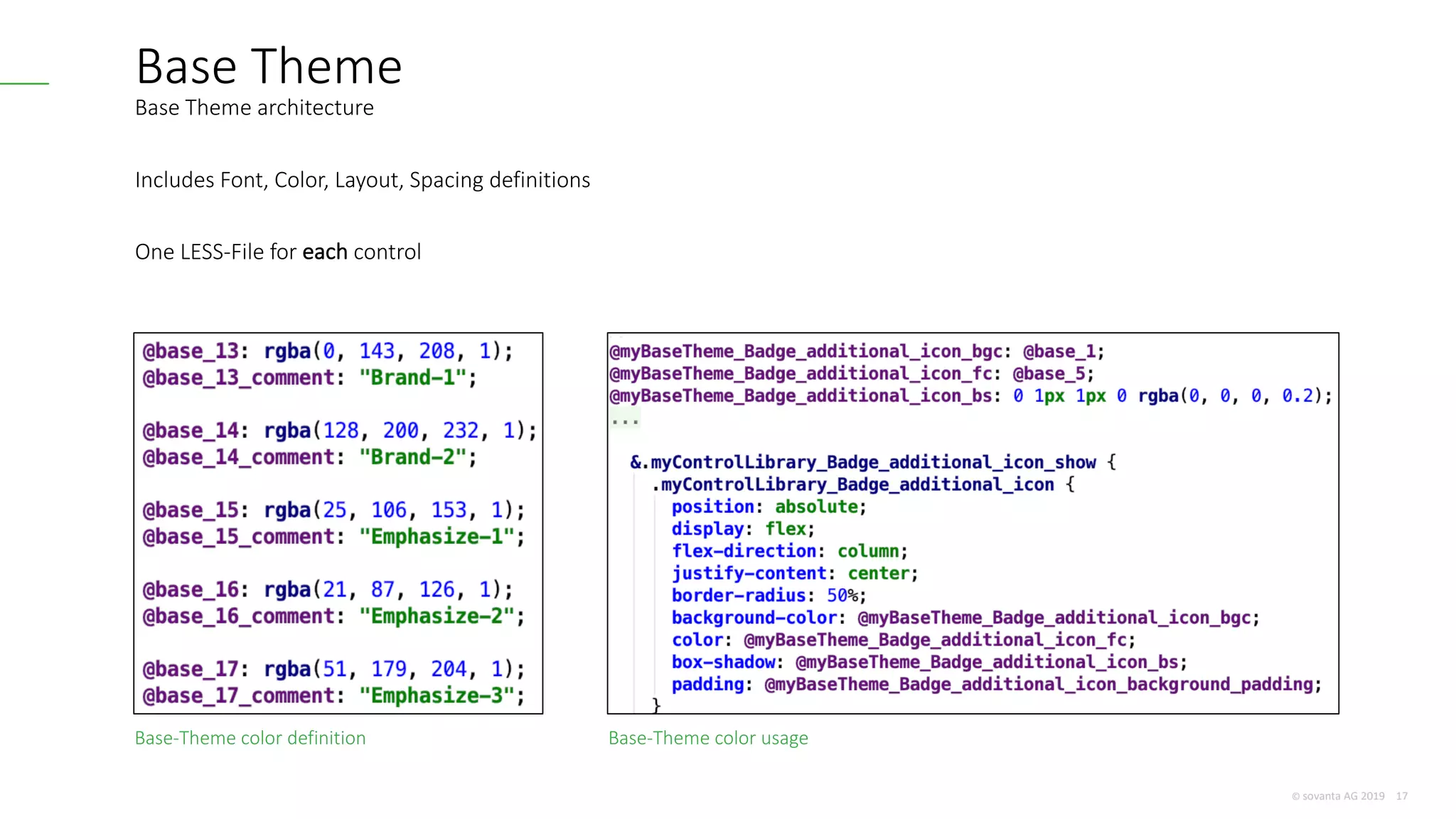Click the '© sovanta AG 2019' footer text
The width and height of the screenshot is (1456, 819).
click(x=1338, y=796)
